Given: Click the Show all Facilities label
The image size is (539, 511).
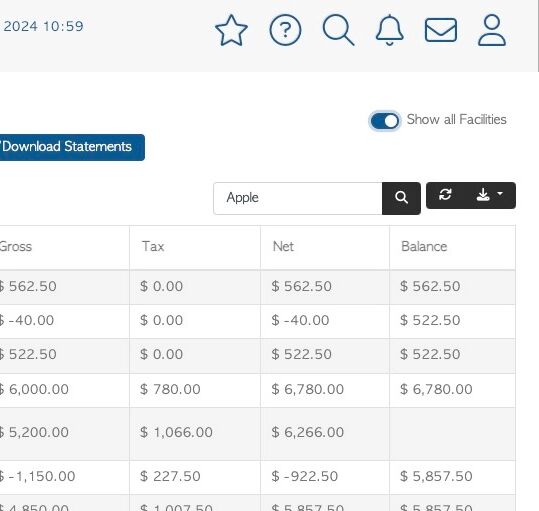Looking at the screenshot, I should [456, 120].
